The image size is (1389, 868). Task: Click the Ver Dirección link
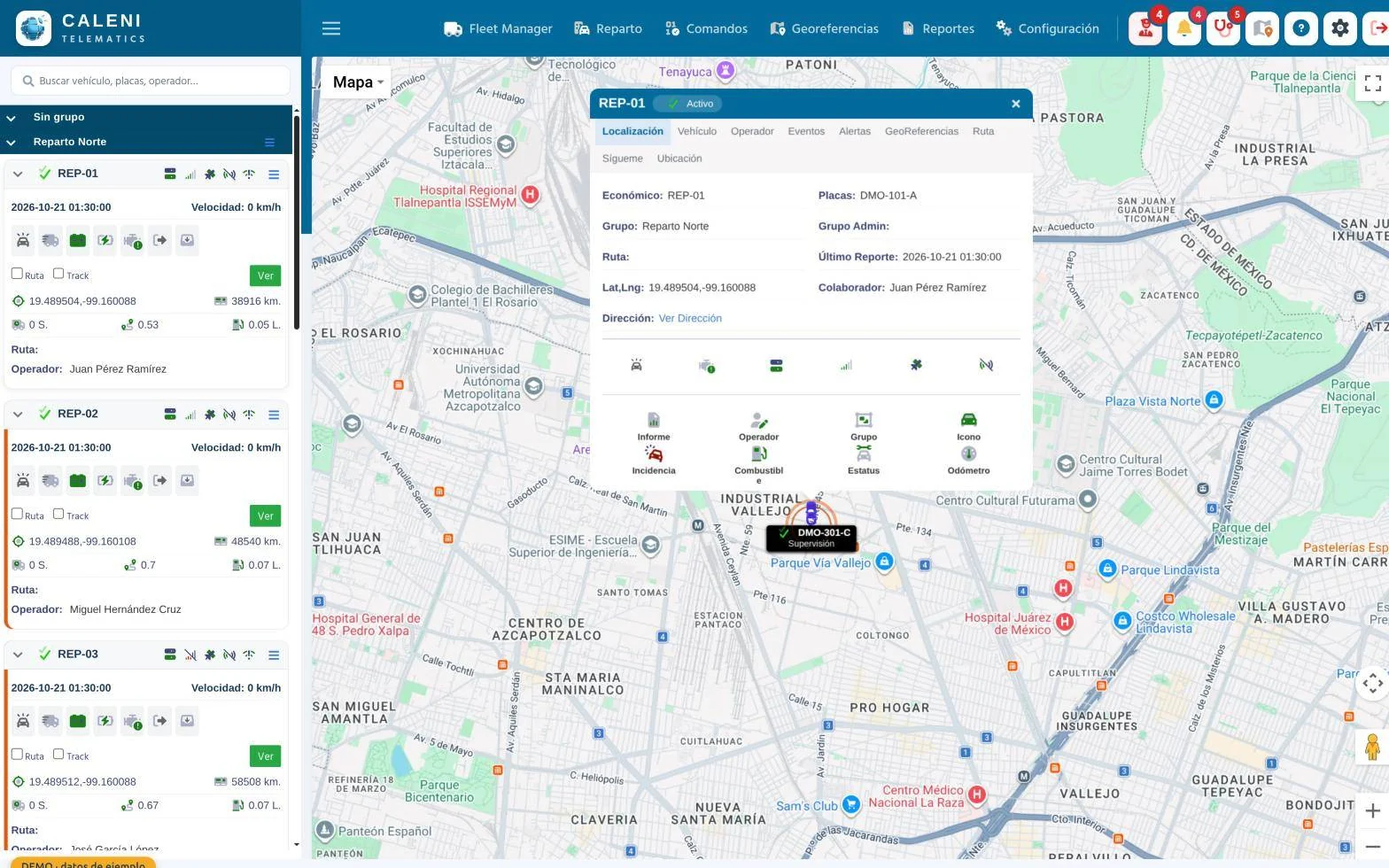click(690, 318)
